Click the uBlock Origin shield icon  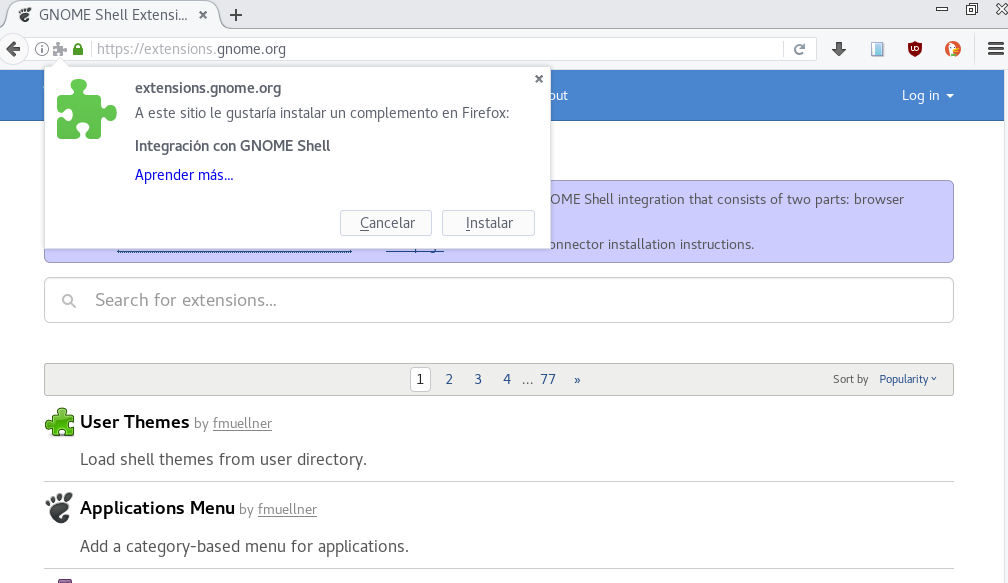(x=914, y=49)
